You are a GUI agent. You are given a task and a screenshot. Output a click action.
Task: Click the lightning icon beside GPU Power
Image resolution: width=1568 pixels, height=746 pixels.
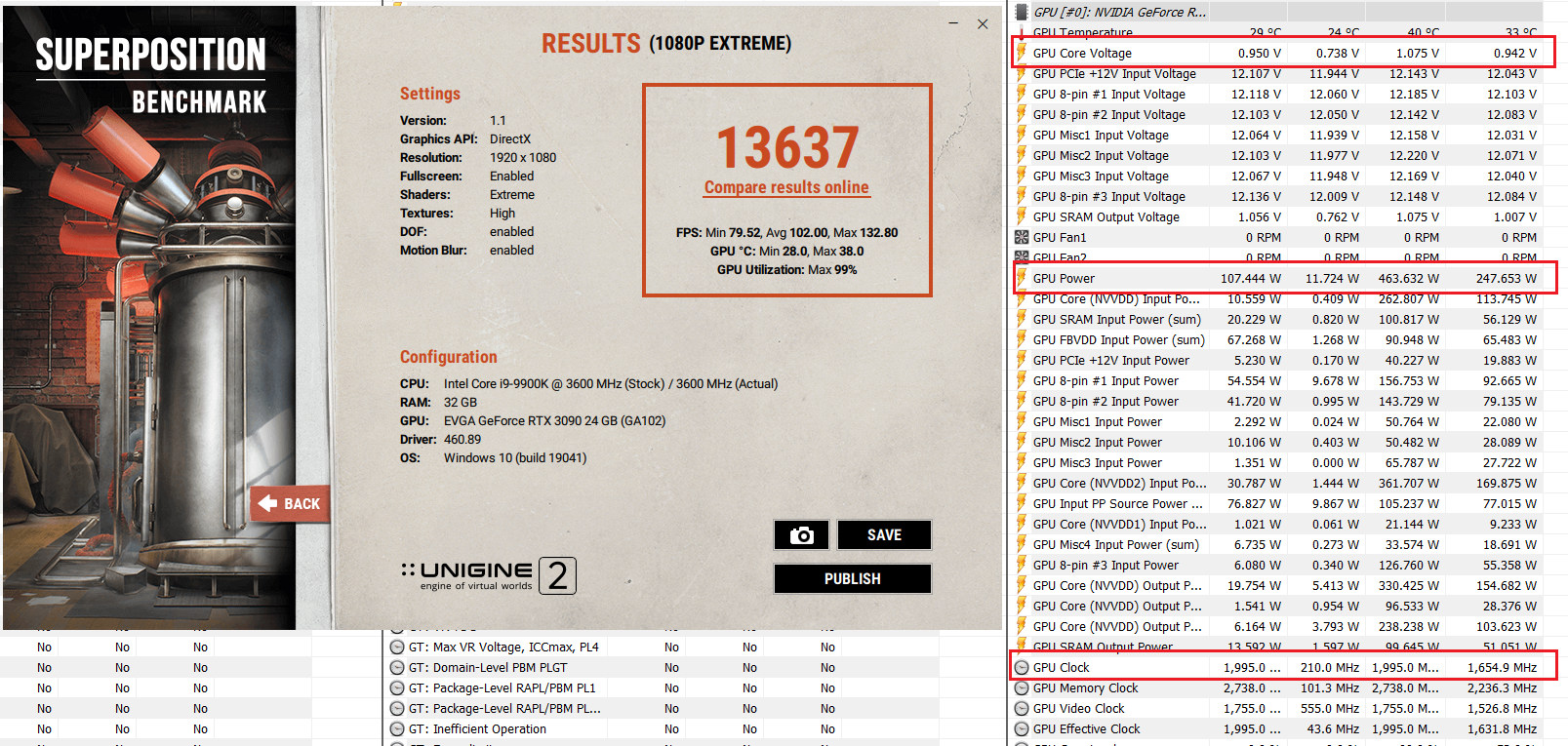pos(1022,278)
